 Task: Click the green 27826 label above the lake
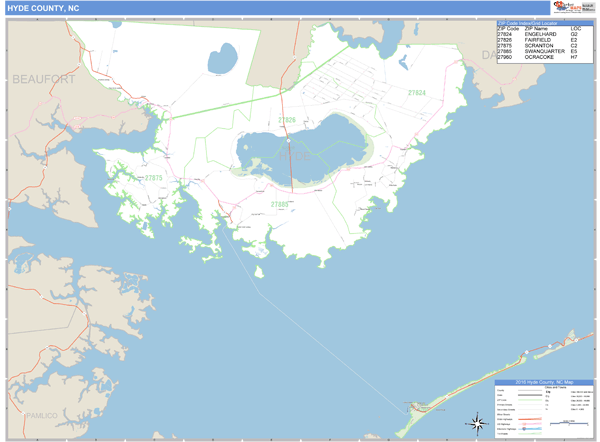287,120
